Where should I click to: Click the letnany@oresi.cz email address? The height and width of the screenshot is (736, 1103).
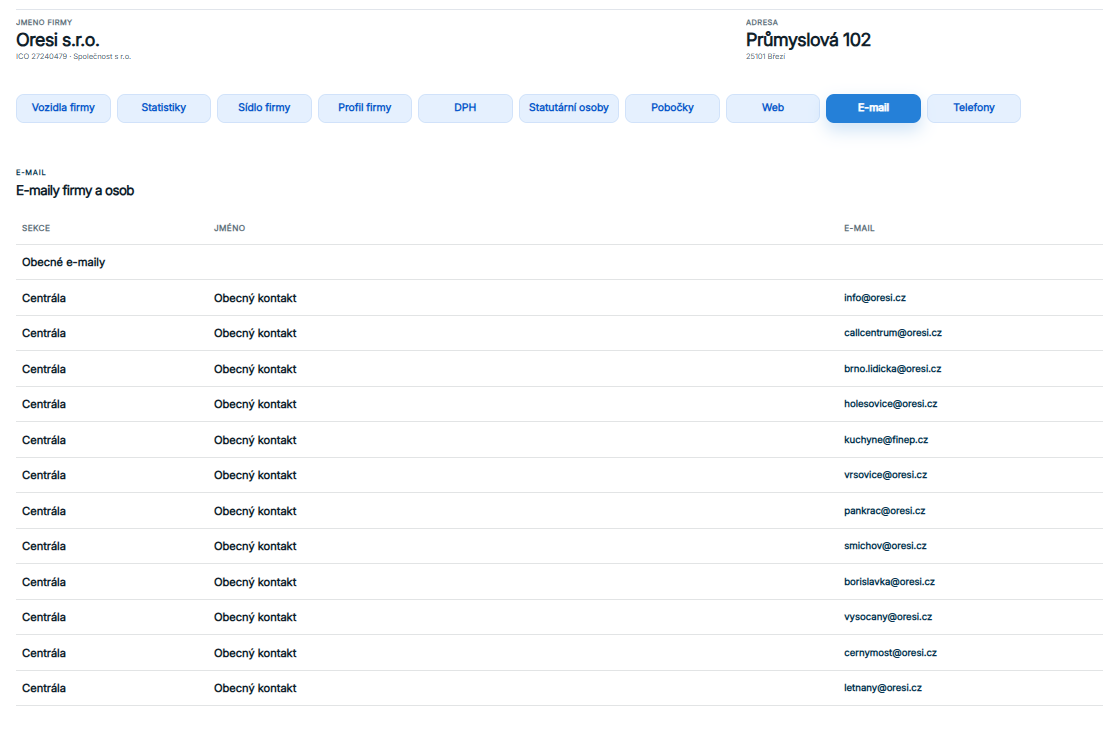883,688
